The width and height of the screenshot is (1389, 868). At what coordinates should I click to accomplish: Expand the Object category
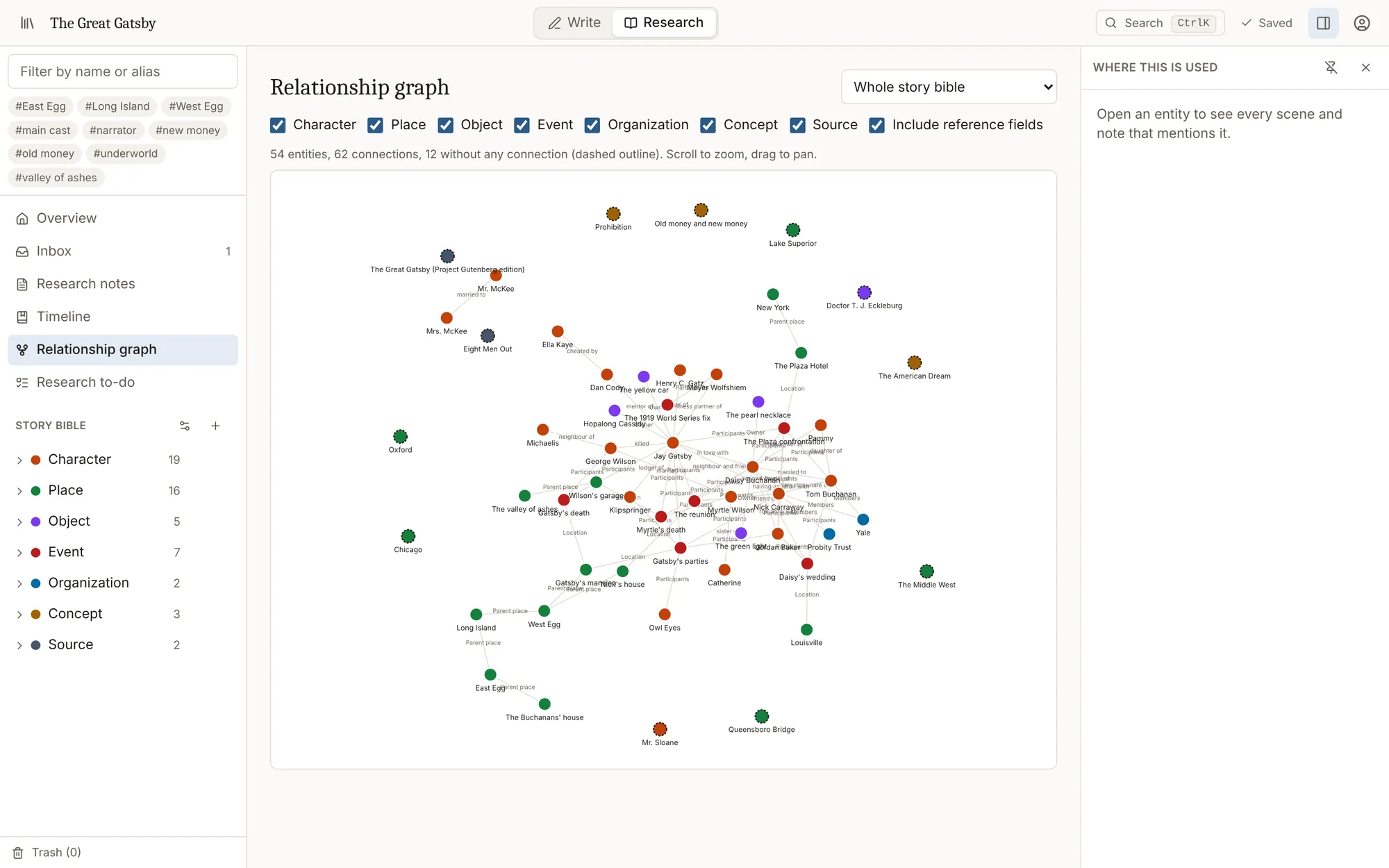point(19,521)
